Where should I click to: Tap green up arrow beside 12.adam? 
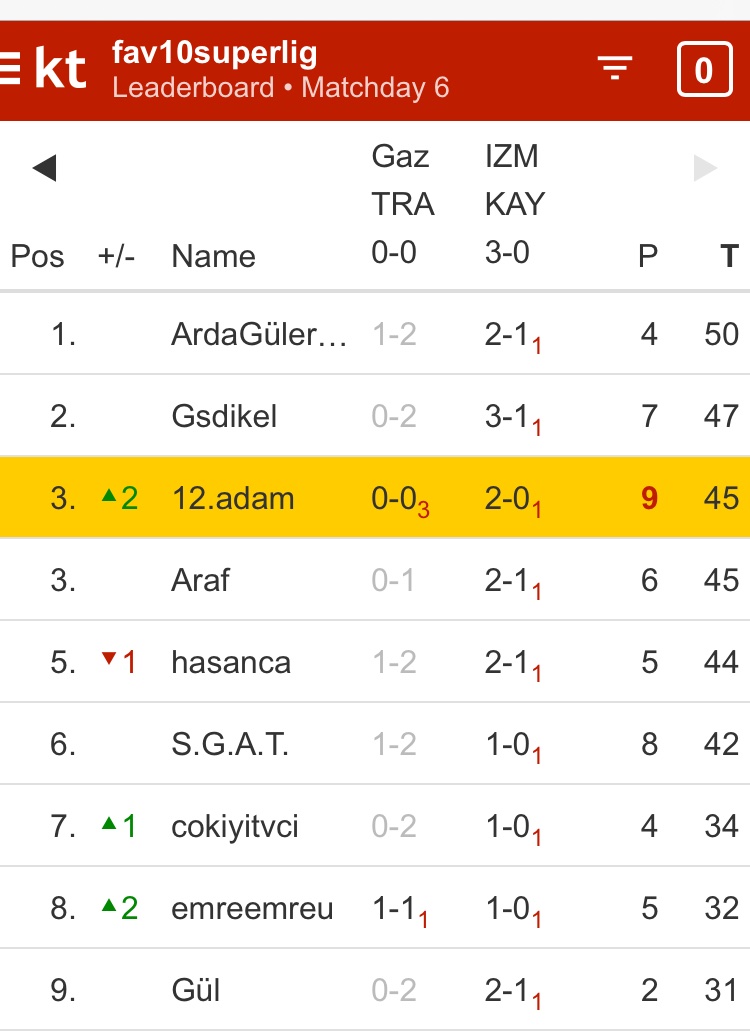(x=110, y=497)
